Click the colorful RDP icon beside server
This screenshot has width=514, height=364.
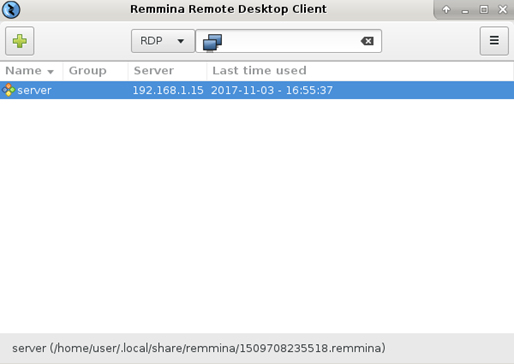point(8,90)
